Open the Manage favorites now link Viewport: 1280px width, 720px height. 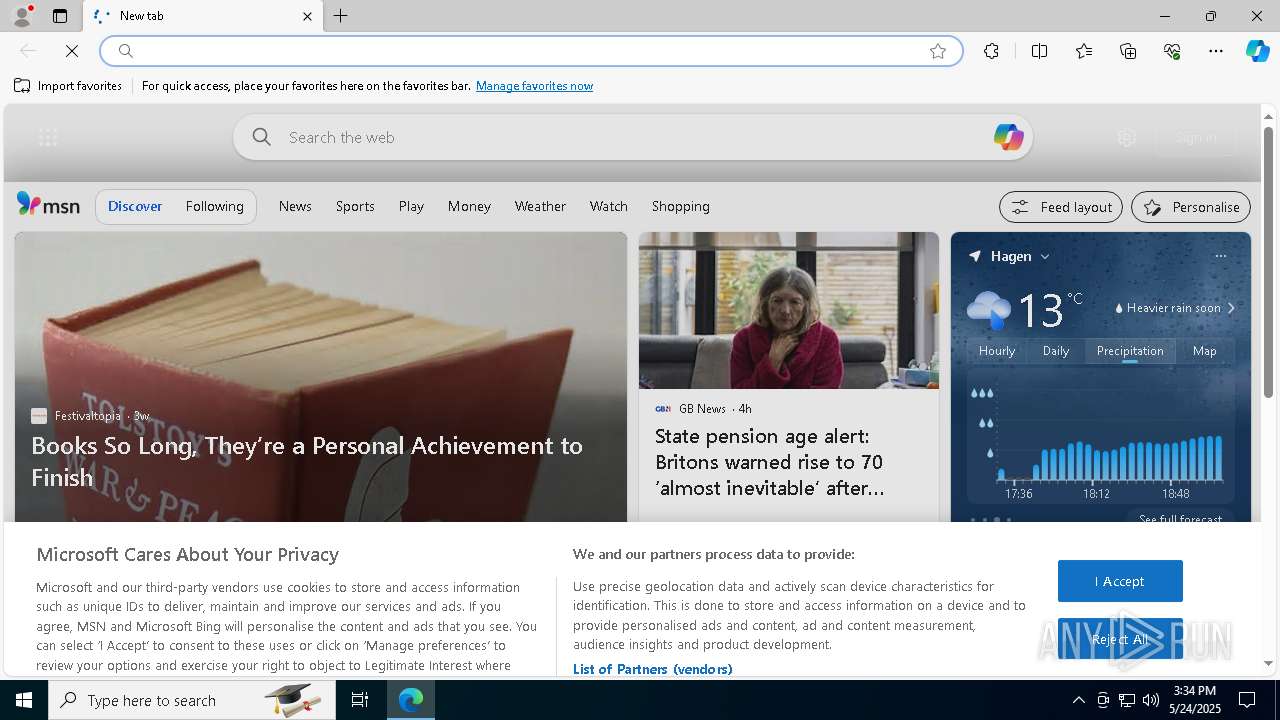click(x=534, y=86)
